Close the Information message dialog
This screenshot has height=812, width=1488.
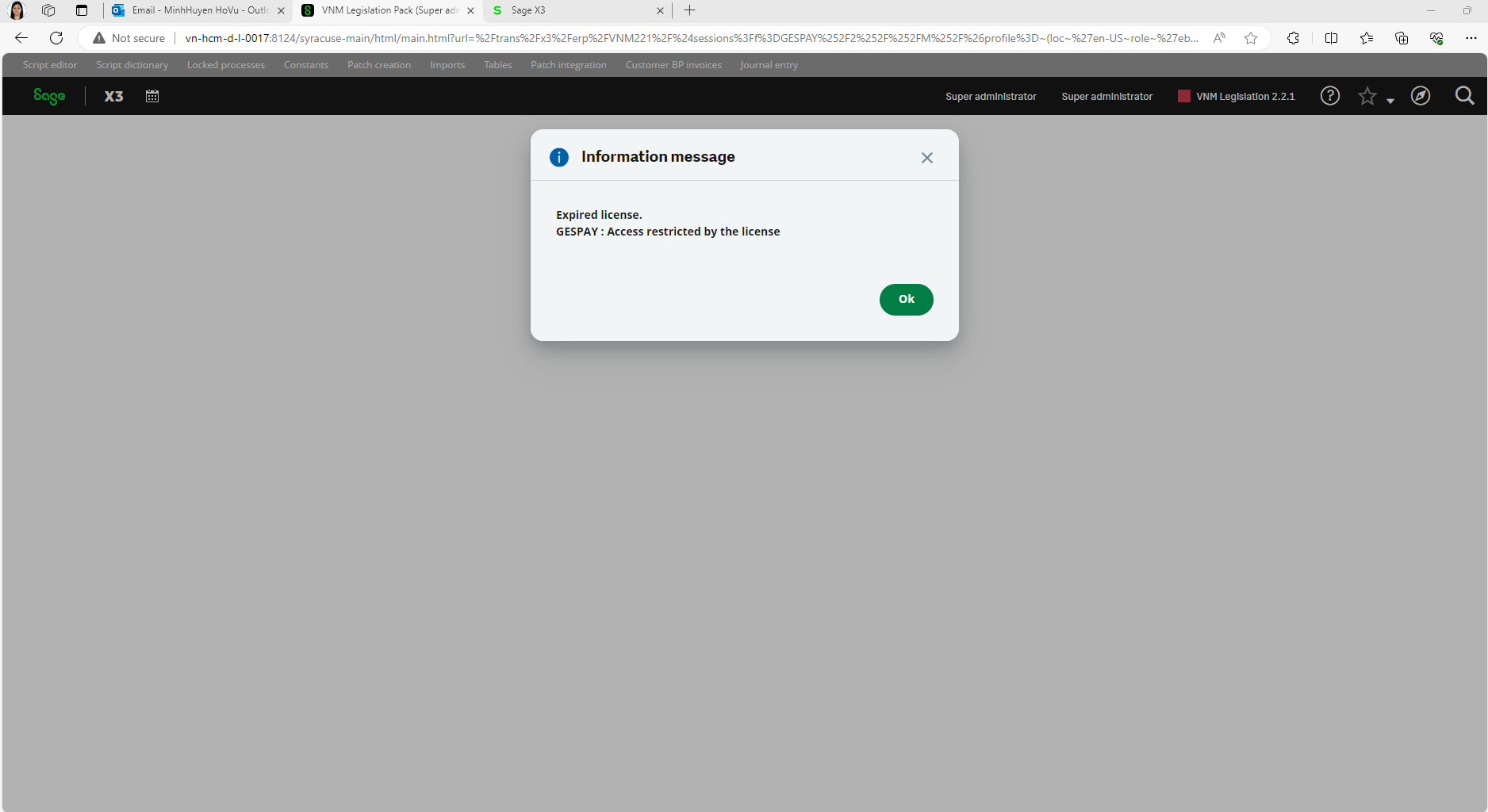[x=926, y=158]
